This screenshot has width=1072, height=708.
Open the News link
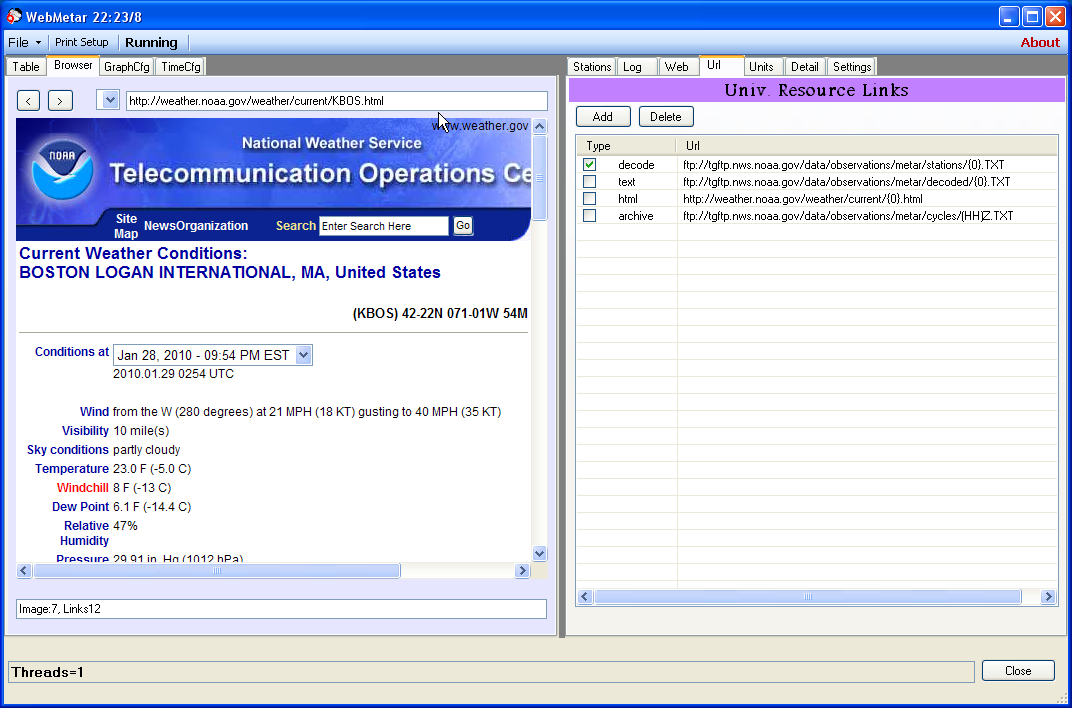coord(160,226)
